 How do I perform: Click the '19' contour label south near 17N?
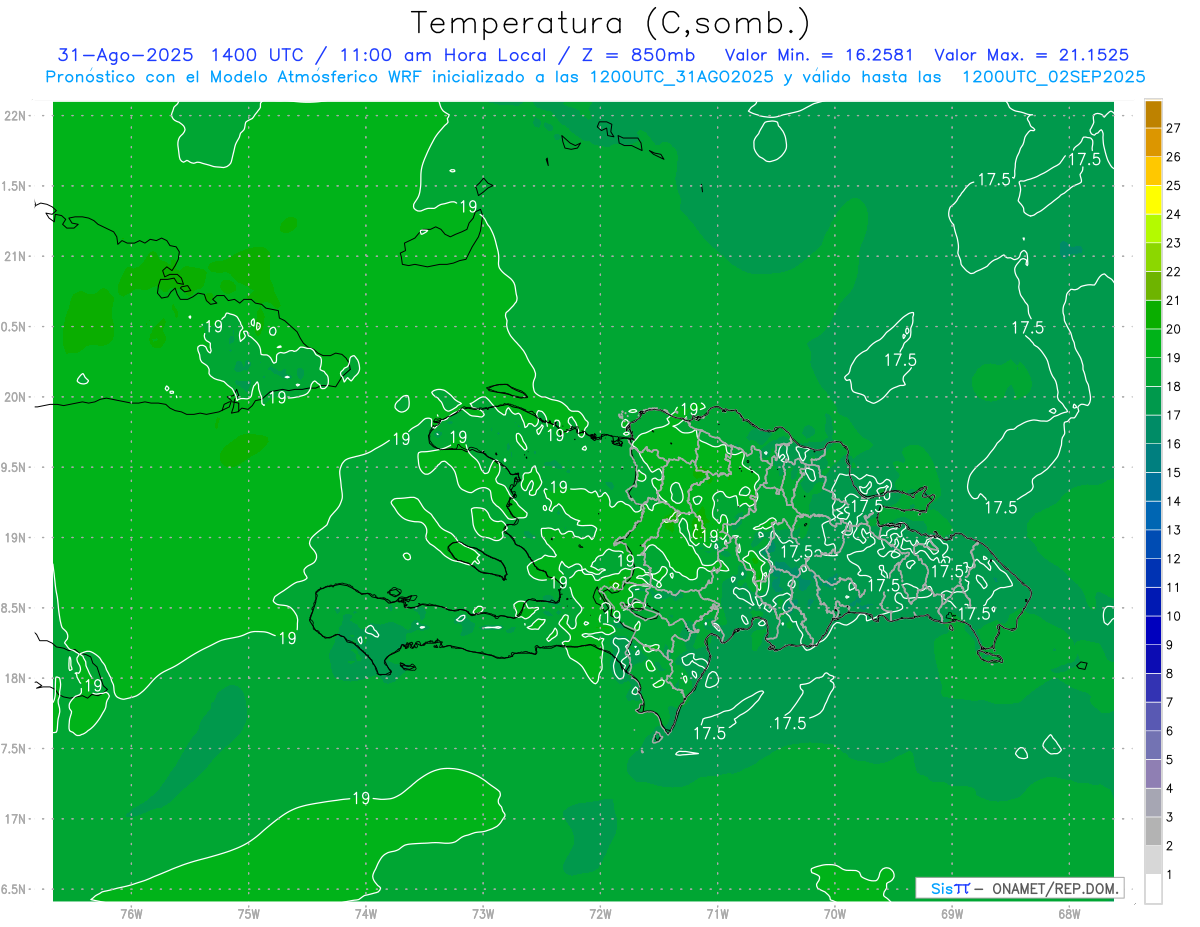pos(362,798)
